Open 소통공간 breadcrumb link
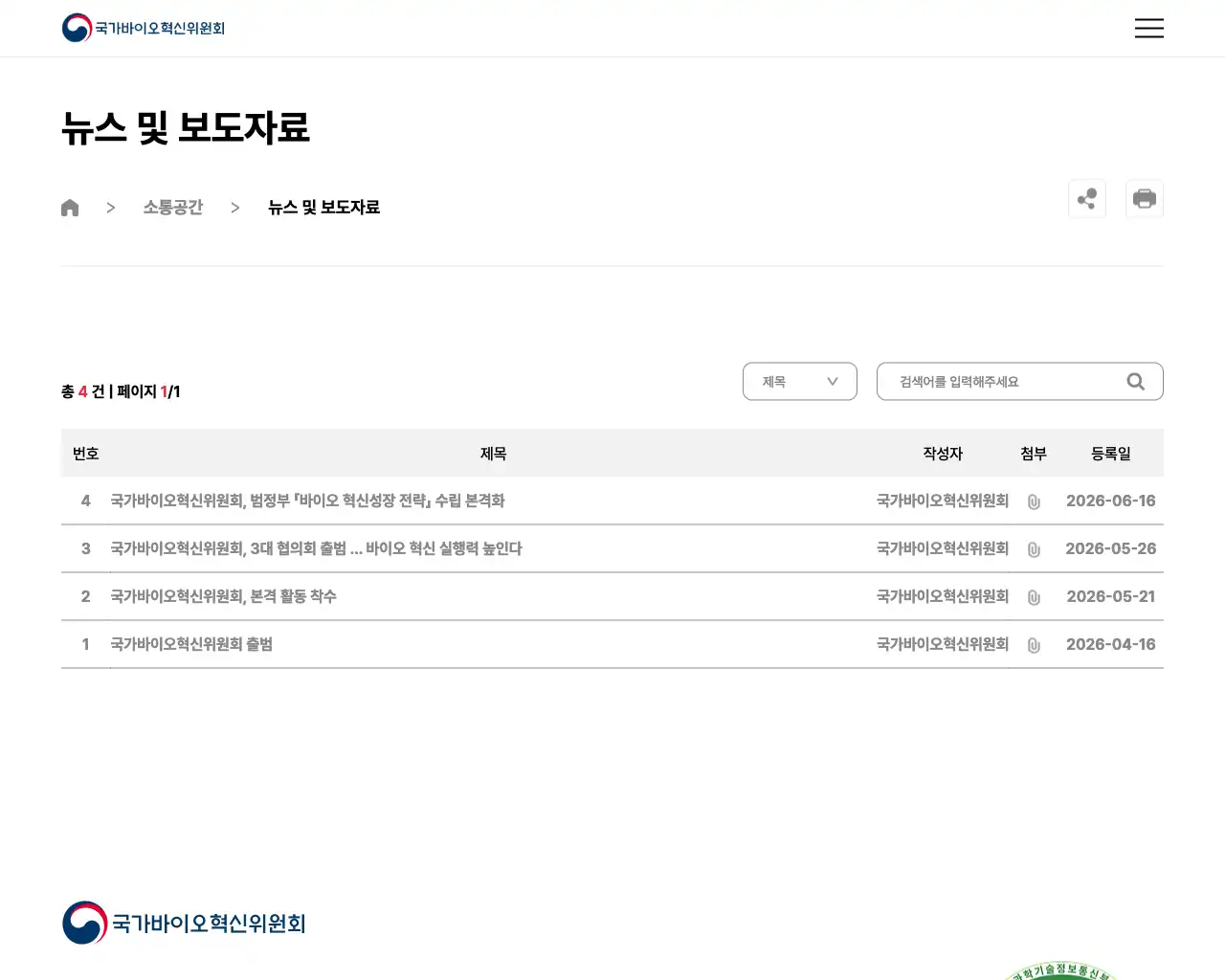Viewport: 1225px width, 980px height. 173,208
